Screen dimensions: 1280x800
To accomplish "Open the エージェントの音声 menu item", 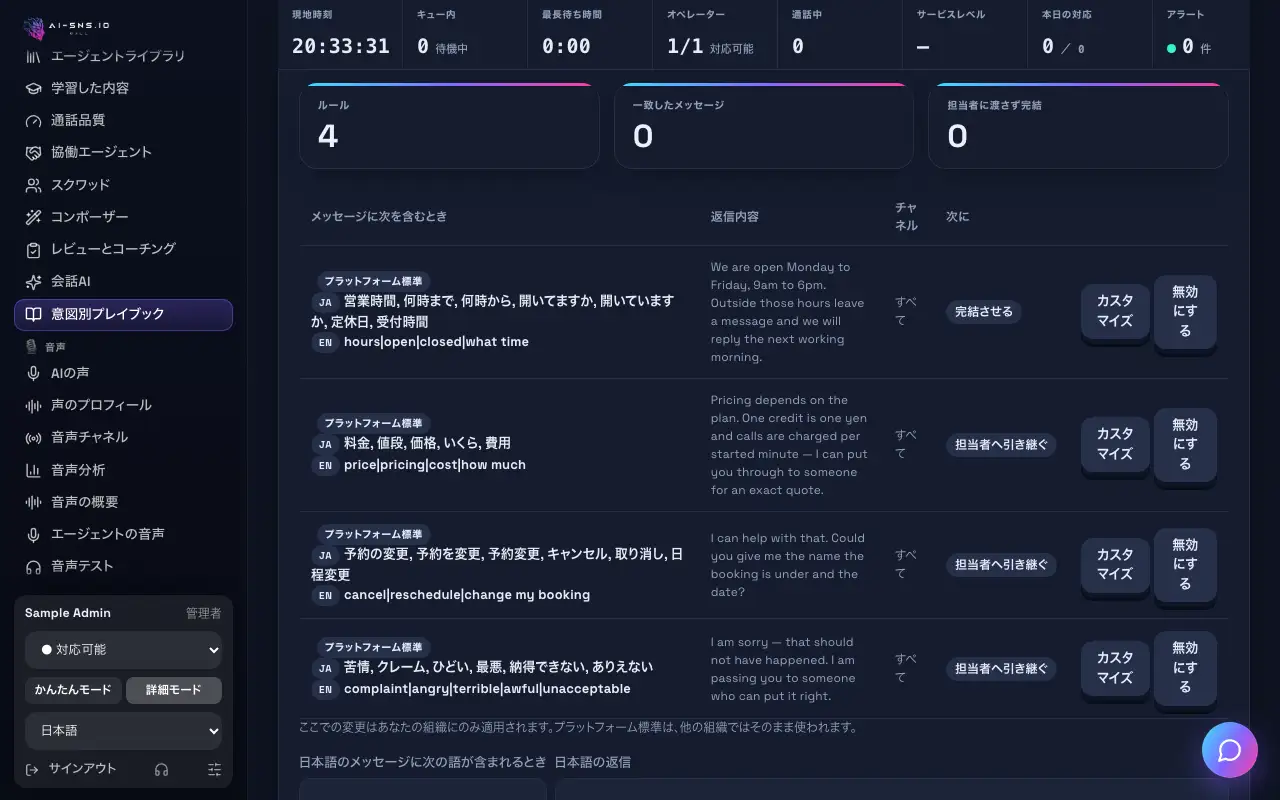I will tap(123, 534).
